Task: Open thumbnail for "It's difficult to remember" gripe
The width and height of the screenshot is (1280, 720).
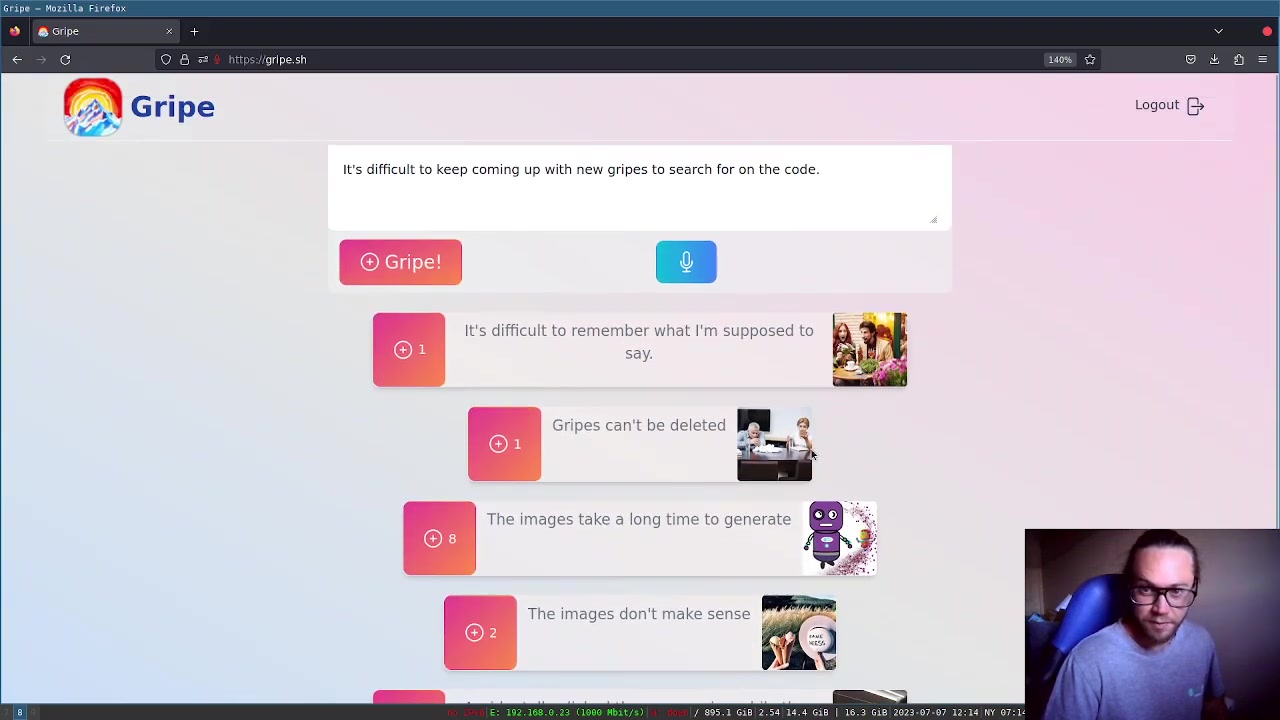Action: 870,349
